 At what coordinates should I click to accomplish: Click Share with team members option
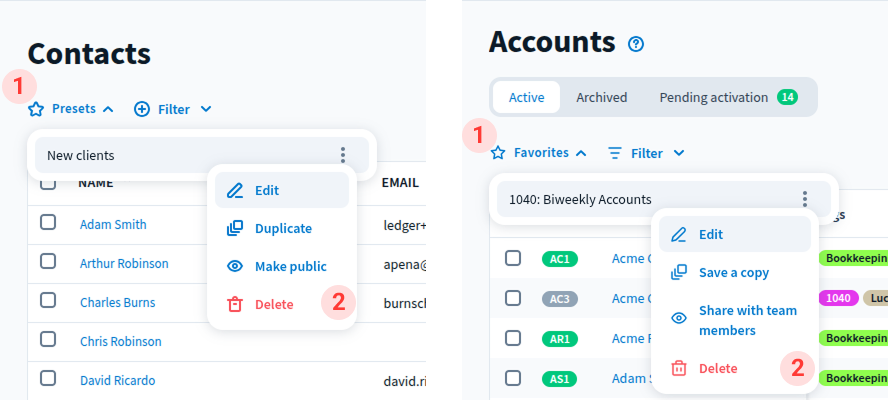point(746,320)
